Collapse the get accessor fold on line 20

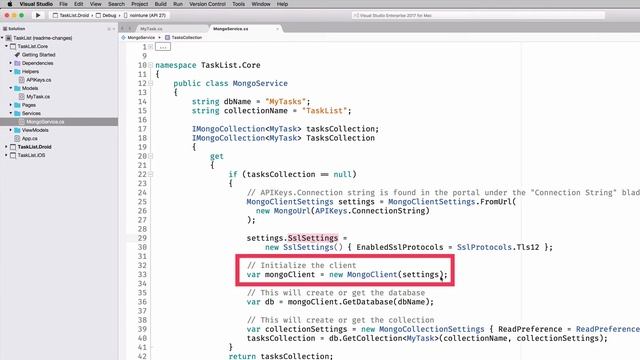tap(151, 156)
